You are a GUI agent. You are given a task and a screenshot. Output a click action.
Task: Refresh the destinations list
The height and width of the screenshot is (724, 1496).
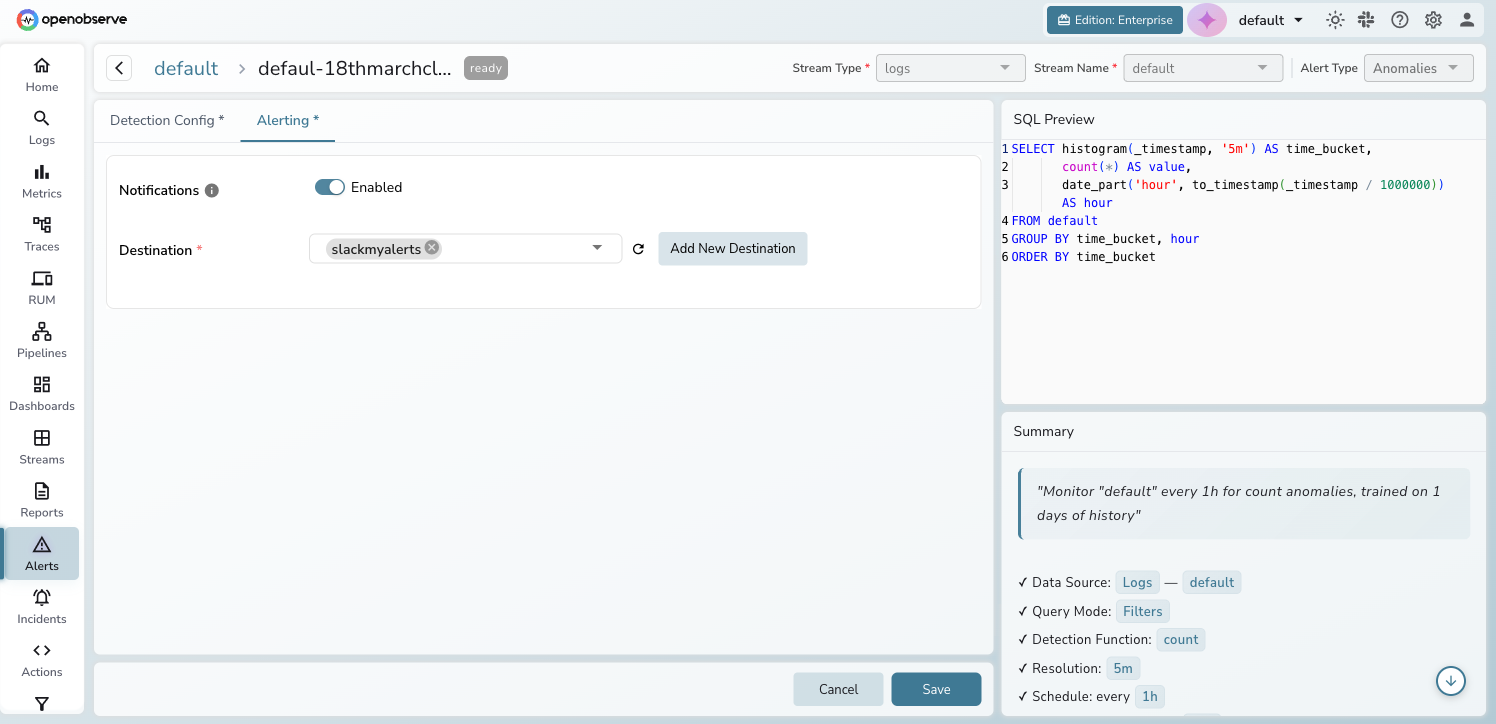pos(638,249)
